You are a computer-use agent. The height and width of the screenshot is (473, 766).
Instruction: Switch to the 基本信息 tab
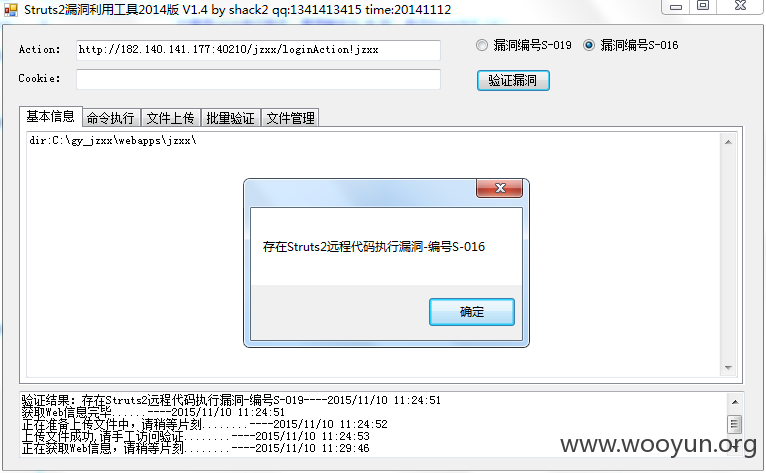point(50,116)
